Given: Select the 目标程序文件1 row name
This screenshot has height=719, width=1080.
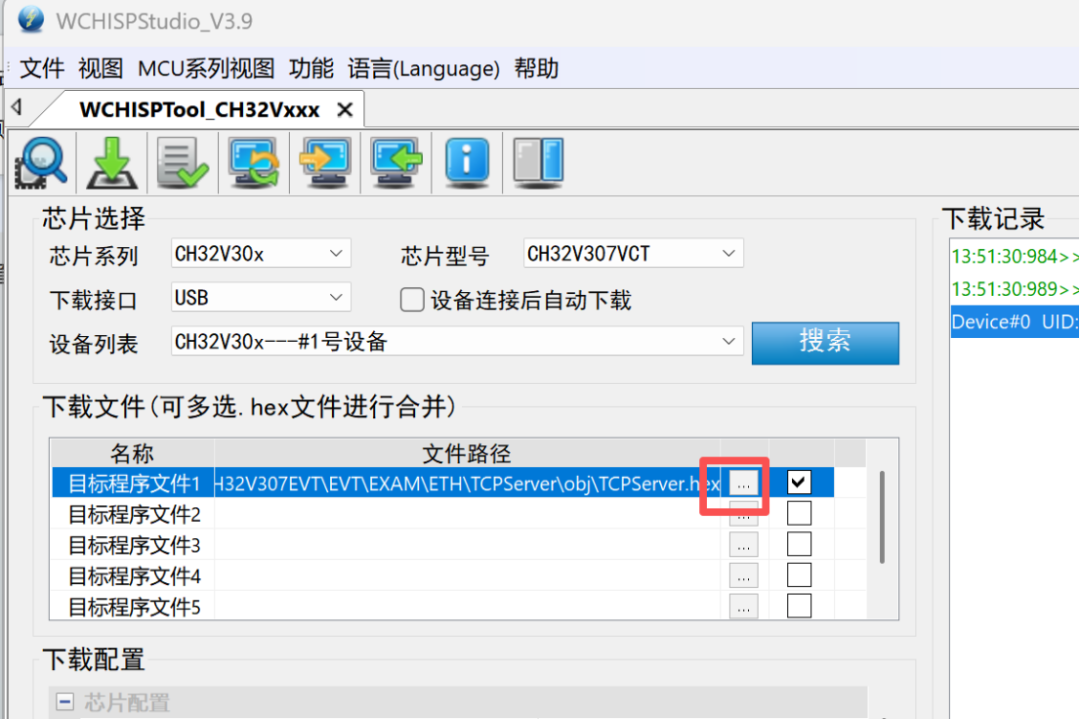Looking at the screenshot, I should [134, 483].
